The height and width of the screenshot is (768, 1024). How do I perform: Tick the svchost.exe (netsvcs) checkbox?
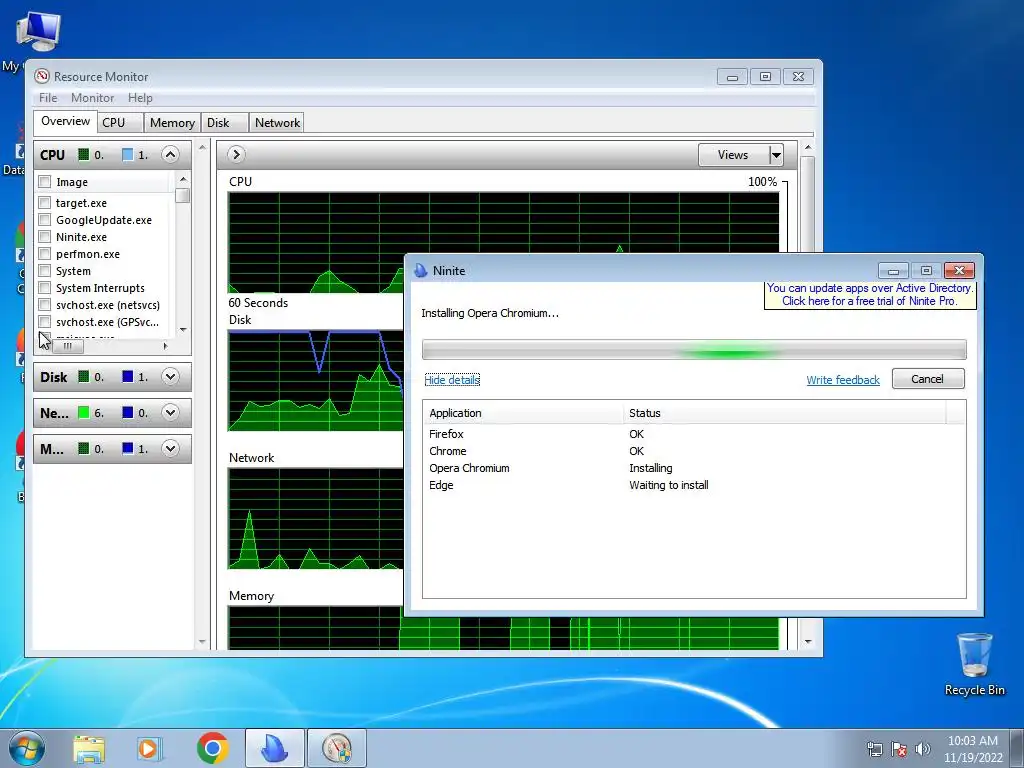(44, 304)
